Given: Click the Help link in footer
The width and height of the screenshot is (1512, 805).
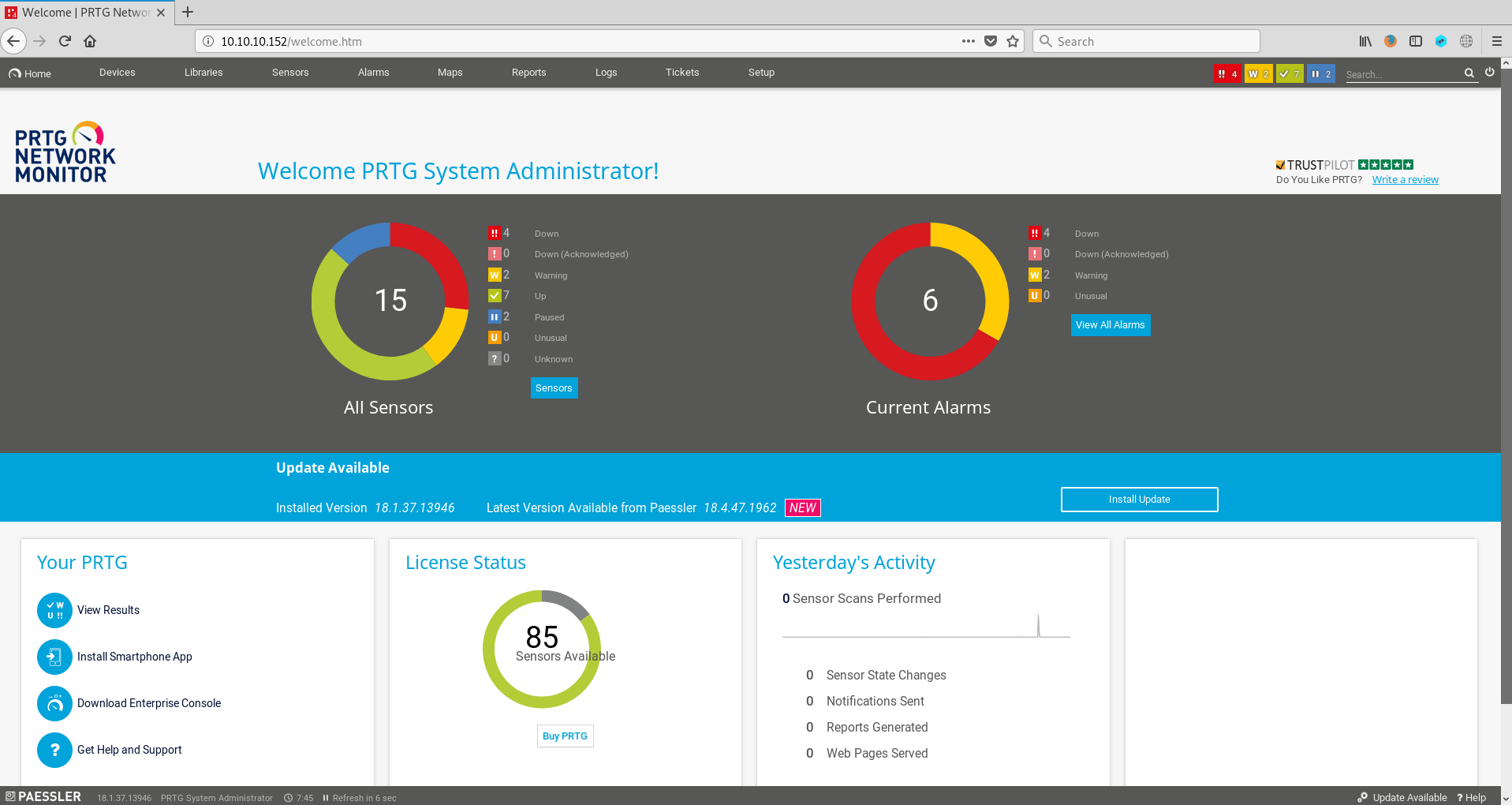Looking at the screenshot, I should click(1472, 798).
